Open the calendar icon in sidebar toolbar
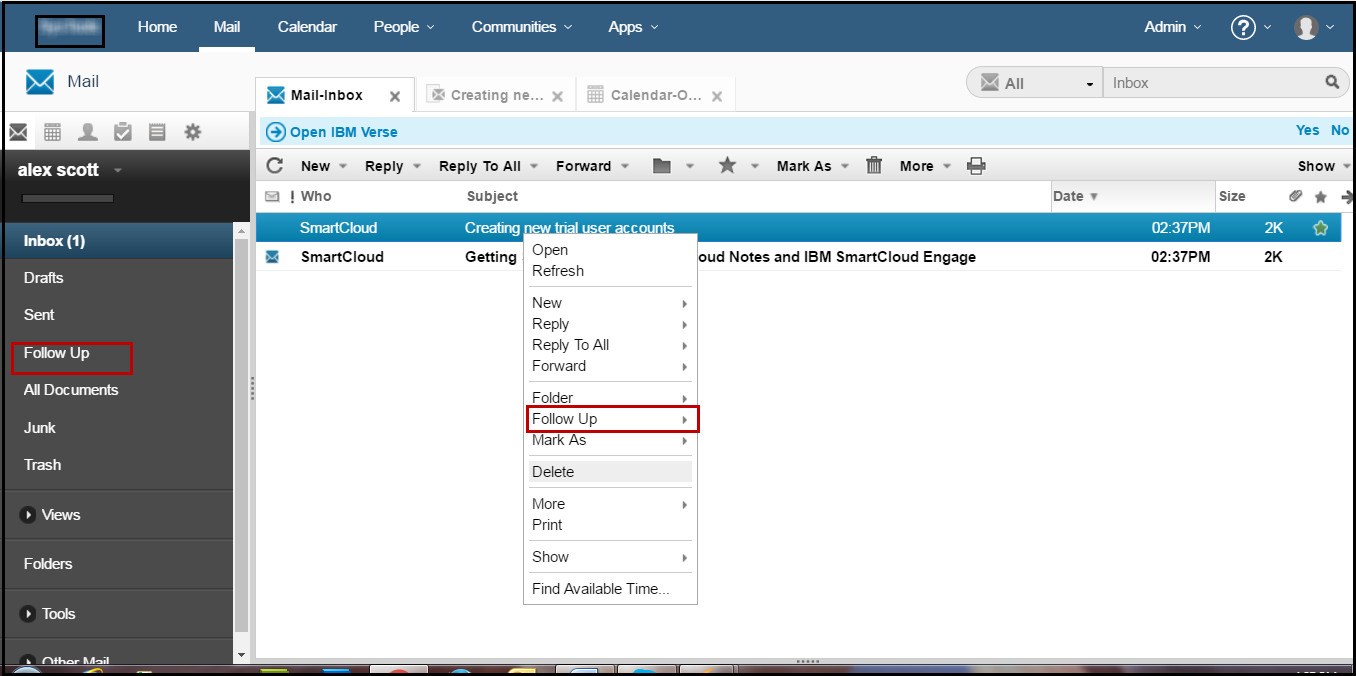Image resolution: width=1356 pixels, height=676 pixels. click(53, 132)
